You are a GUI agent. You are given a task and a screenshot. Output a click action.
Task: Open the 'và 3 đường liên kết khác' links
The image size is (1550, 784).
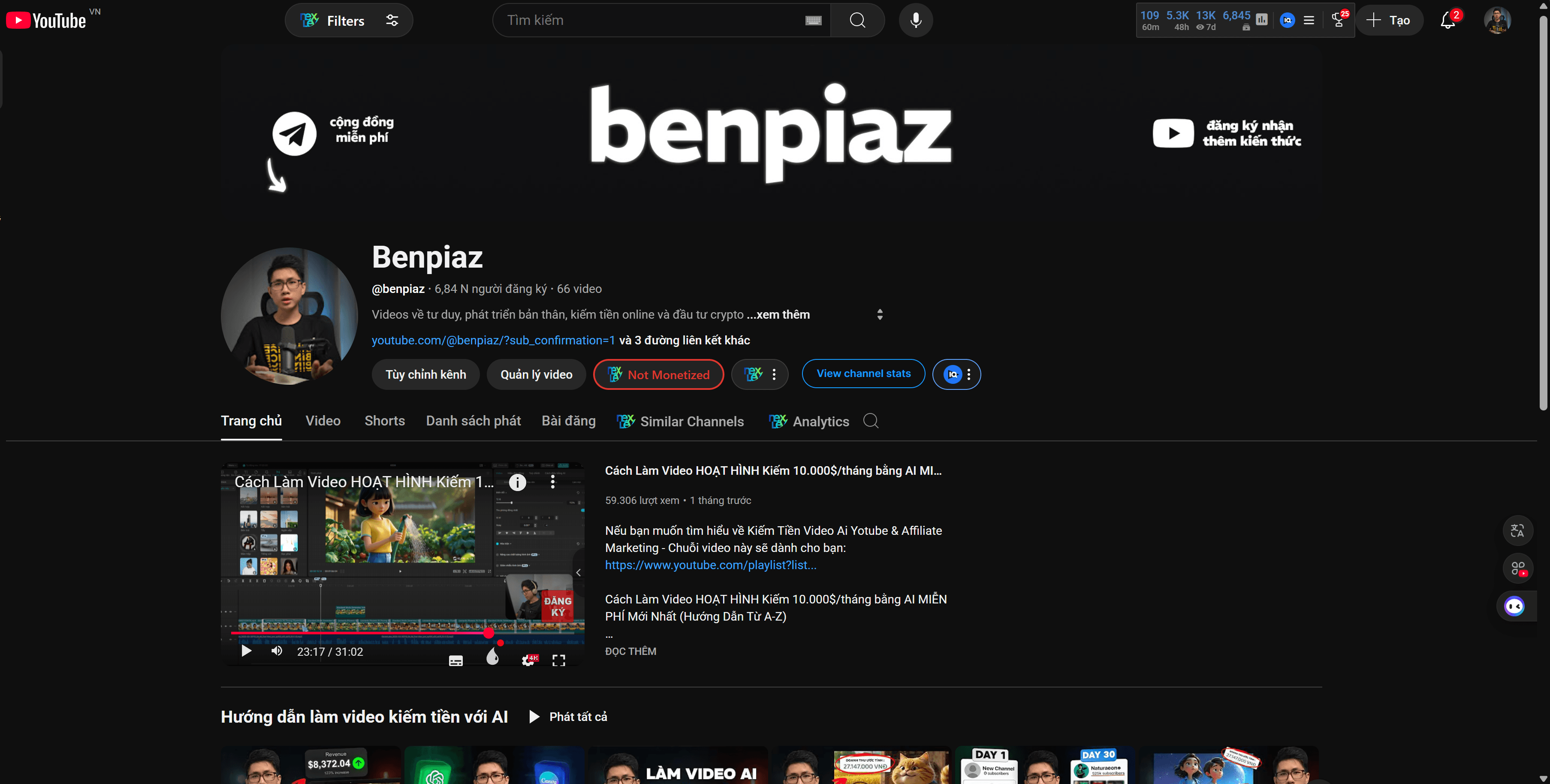coord(685,340)
